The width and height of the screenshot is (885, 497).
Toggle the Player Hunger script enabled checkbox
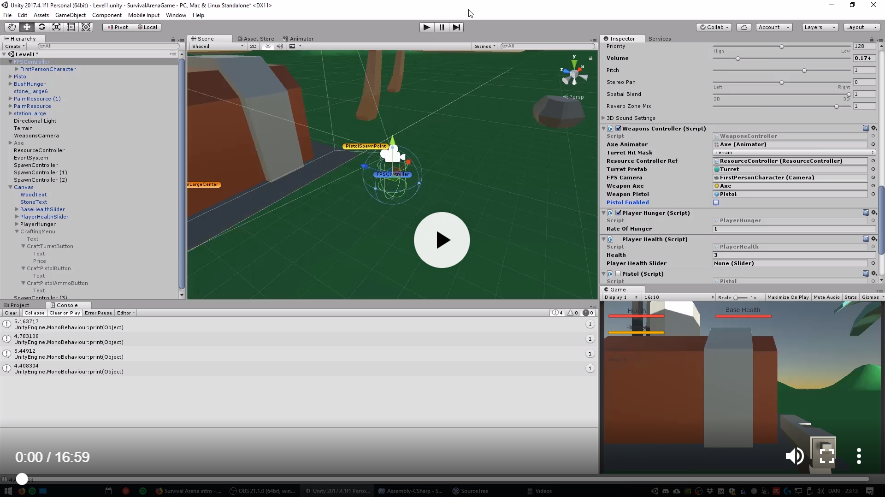[x=616, y=213]
